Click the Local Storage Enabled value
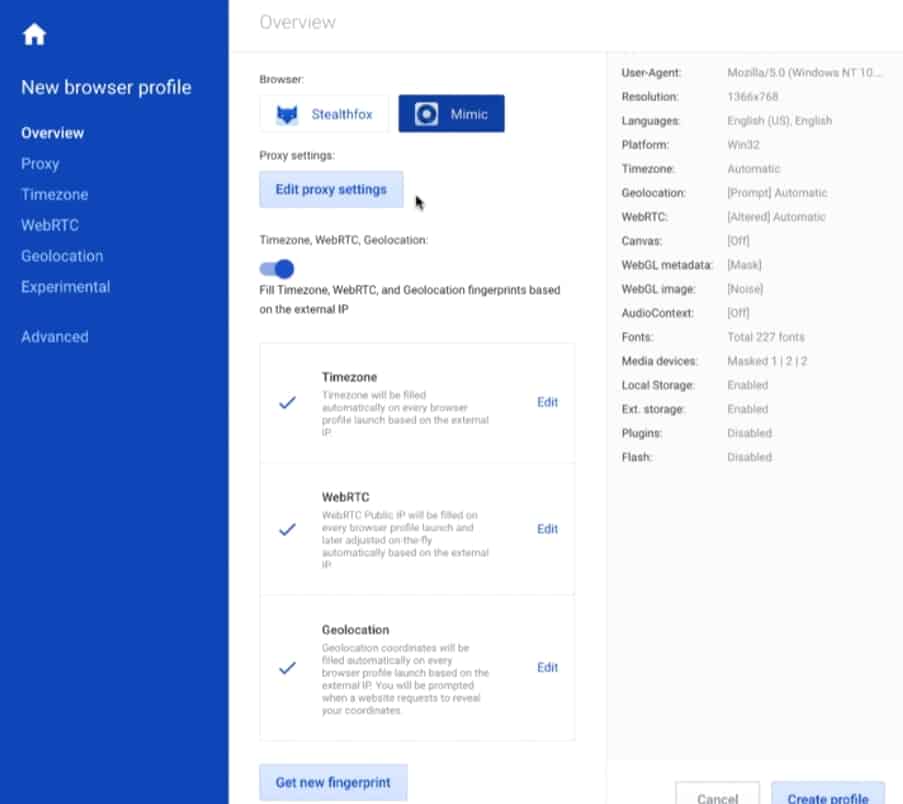This screenshot has height=804, width=903. 748,385
